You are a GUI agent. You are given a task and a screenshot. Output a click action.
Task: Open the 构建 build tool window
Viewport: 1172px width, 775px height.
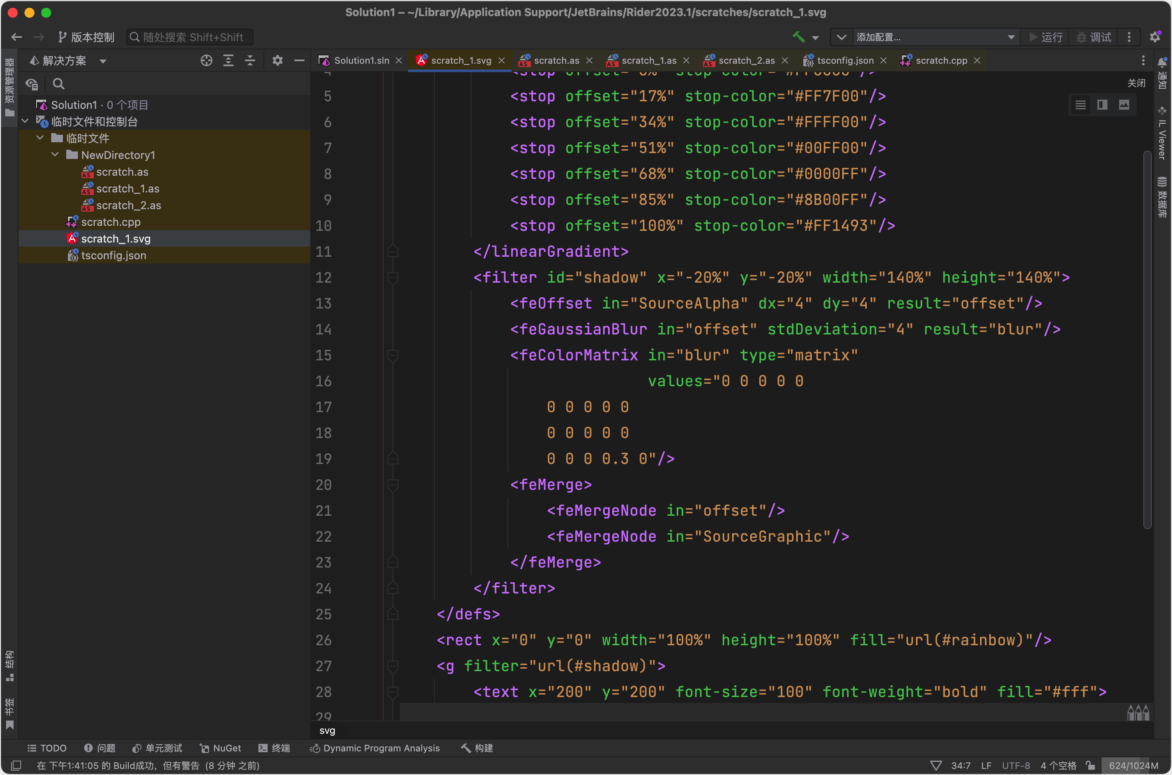pos(477,748)
